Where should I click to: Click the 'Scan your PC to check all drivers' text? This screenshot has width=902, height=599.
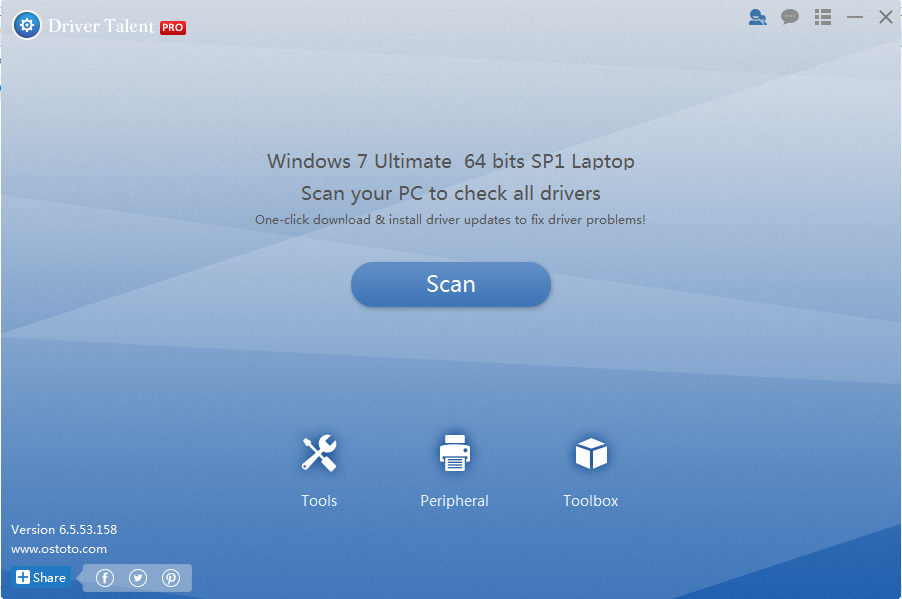click(450, 193)
